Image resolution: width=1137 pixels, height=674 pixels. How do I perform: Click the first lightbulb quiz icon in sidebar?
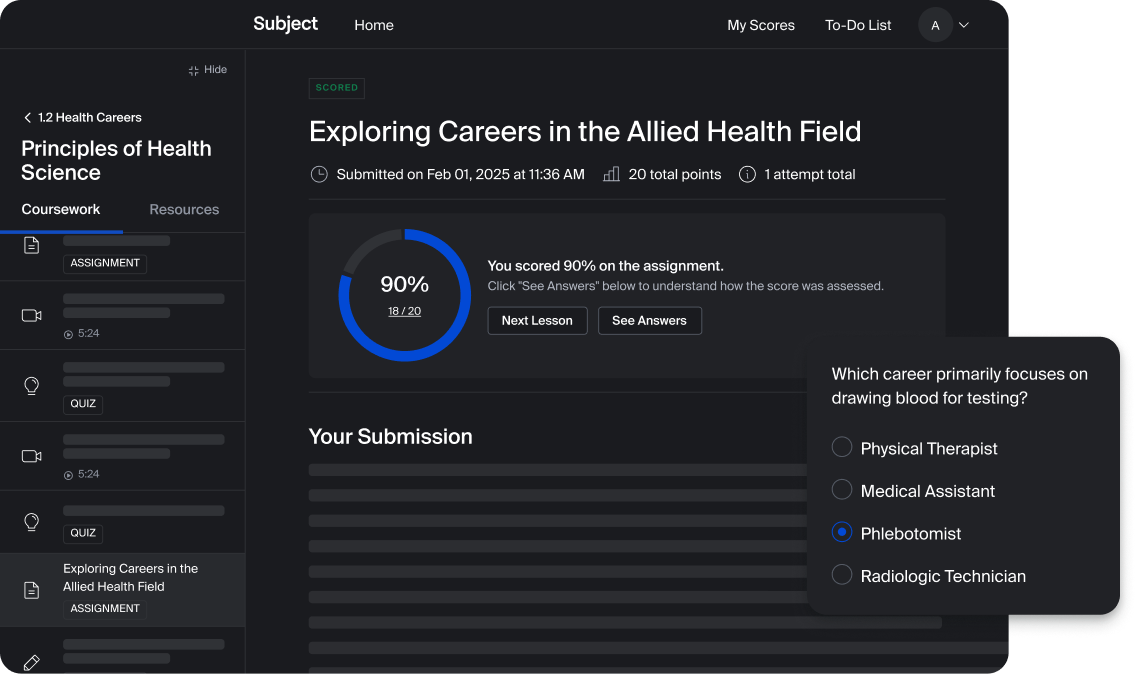click(x=32, y=386)
